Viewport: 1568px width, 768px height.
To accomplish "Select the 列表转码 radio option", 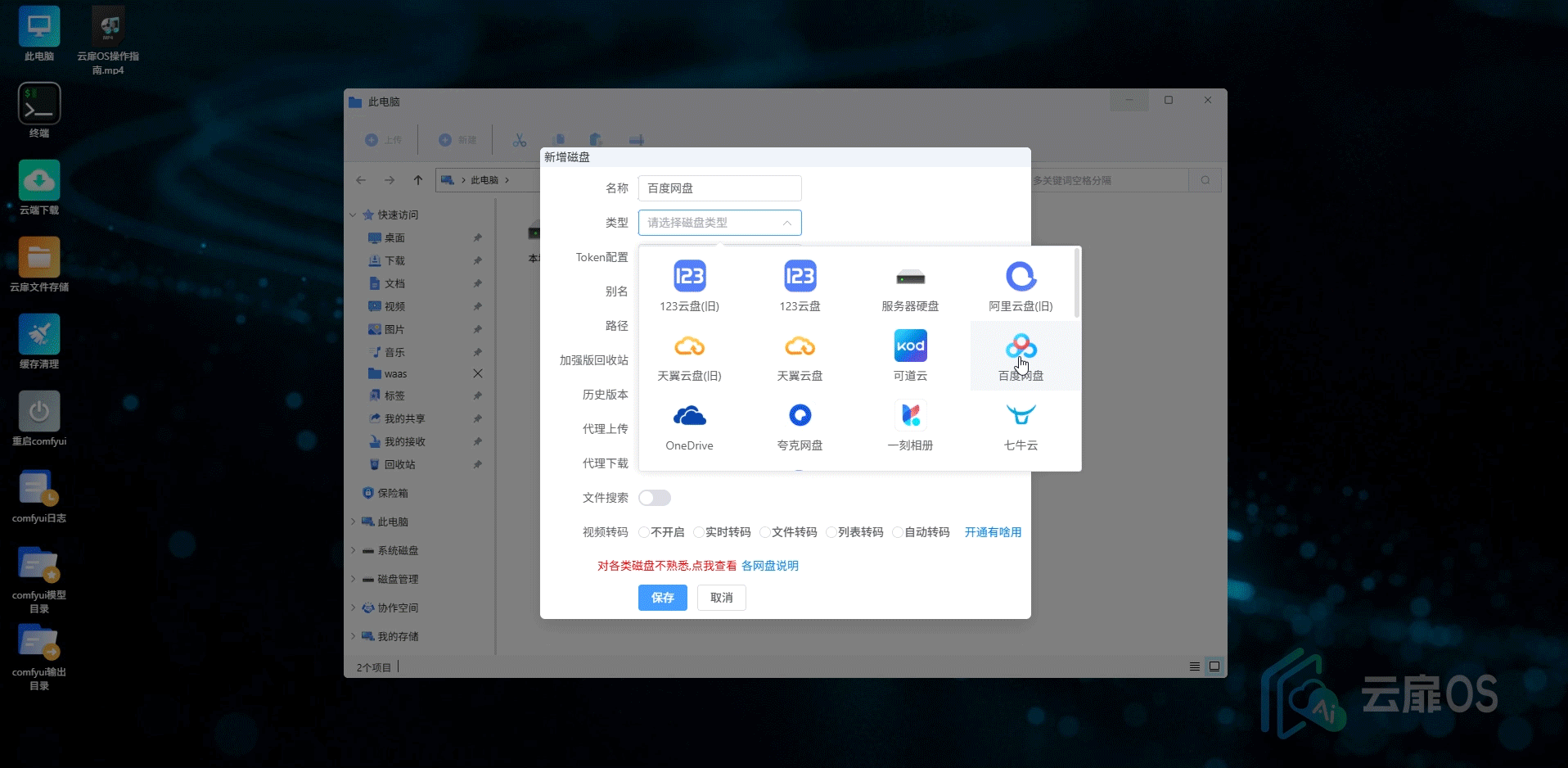I will point(854,532).
